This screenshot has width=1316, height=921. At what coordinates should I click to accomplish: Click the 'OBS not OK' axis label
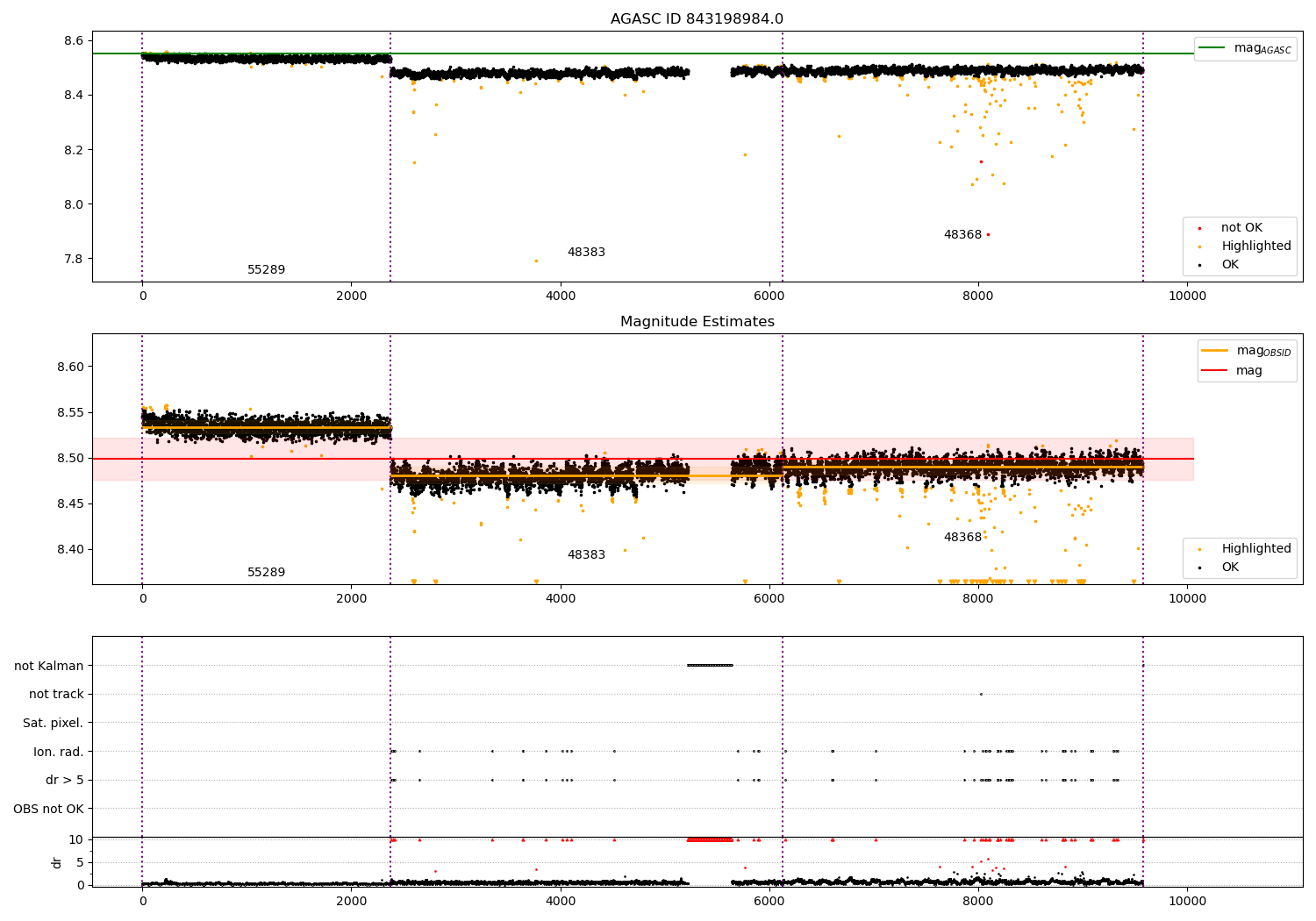pos(49,809)
